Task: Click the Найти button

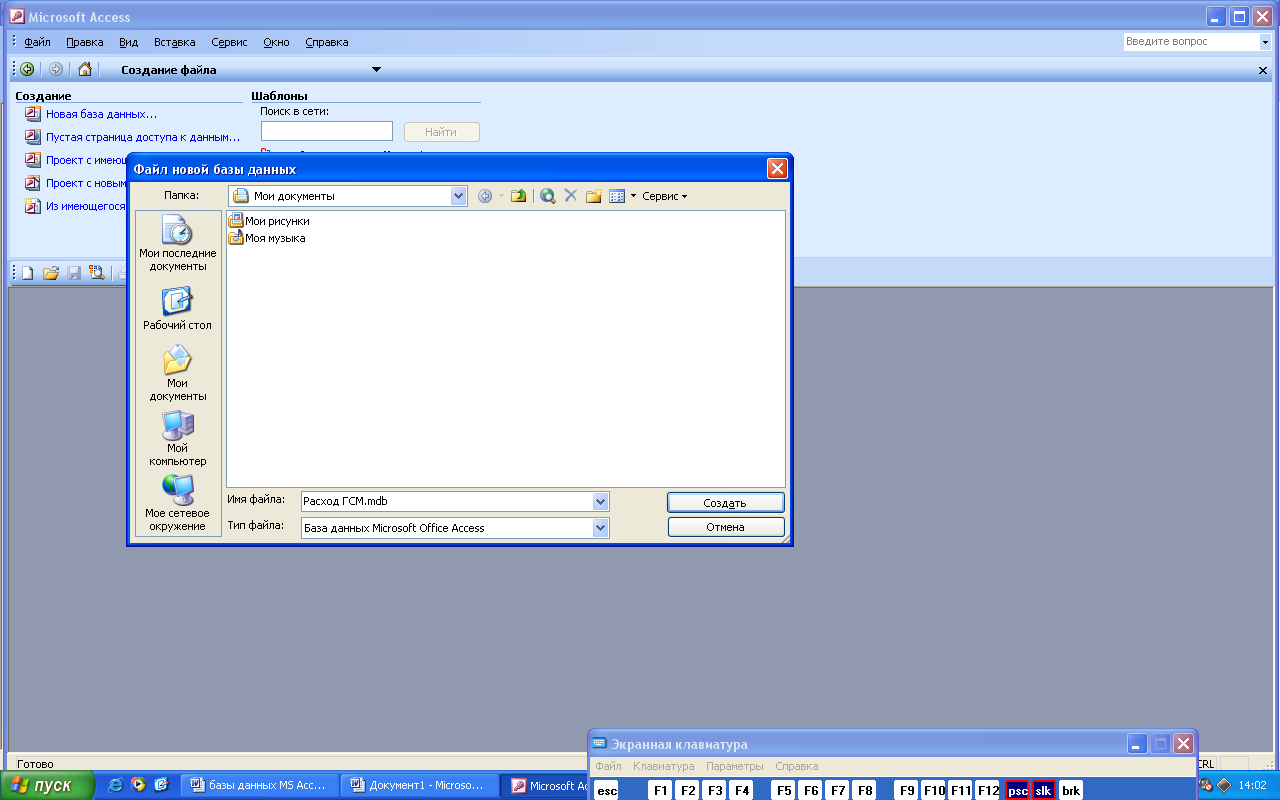Action: click(441, 131)
